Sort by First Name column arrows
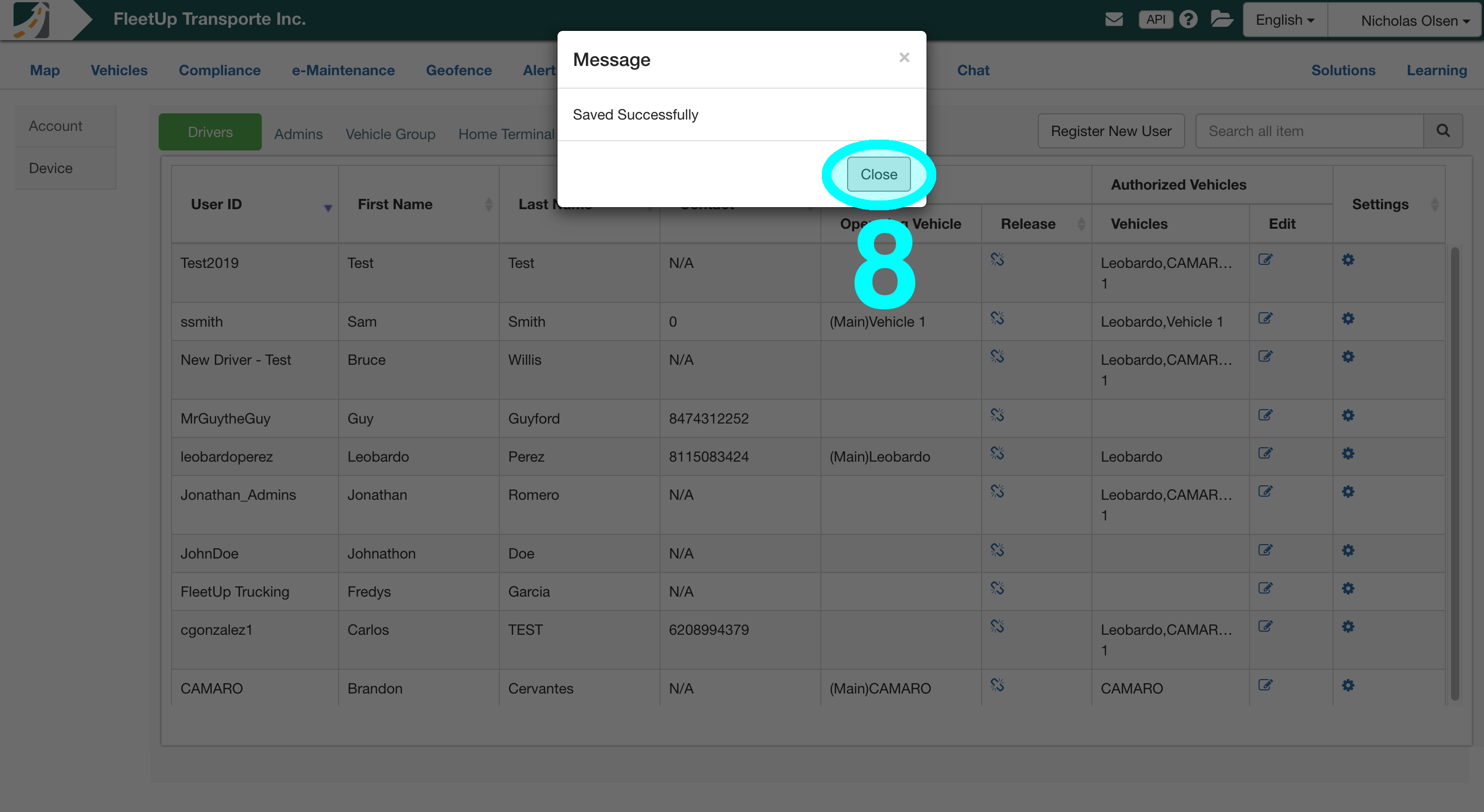 click(x=488, y=205)
